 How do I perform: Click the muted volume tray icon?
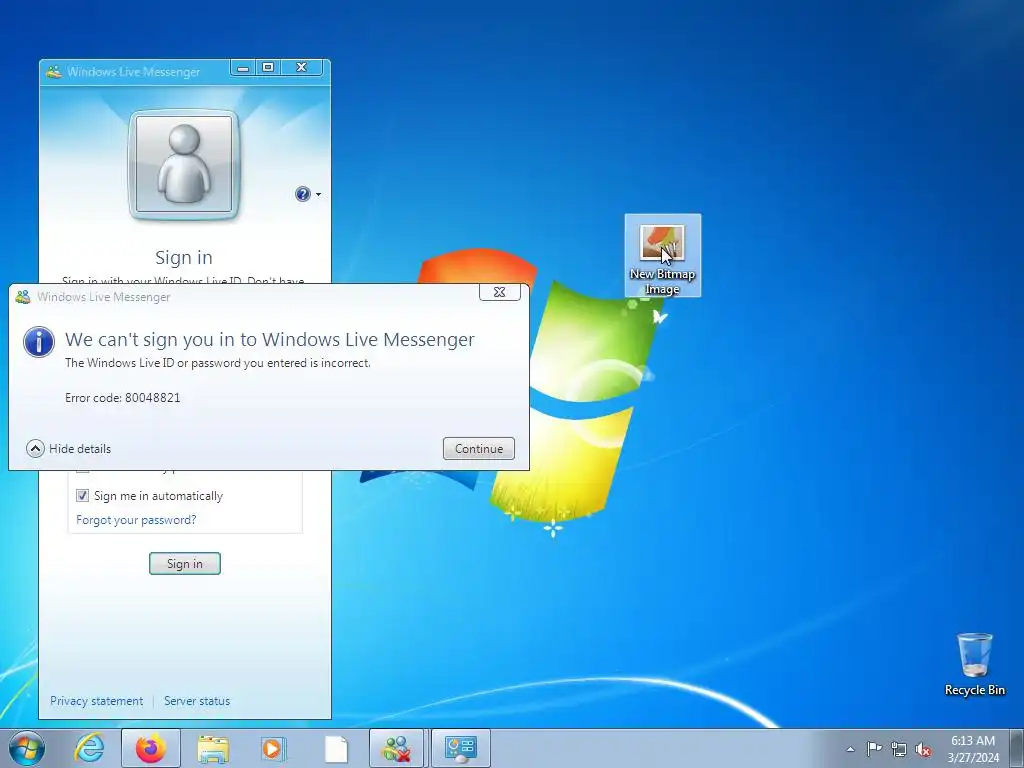pyautogui.click(x=923, y=750)
